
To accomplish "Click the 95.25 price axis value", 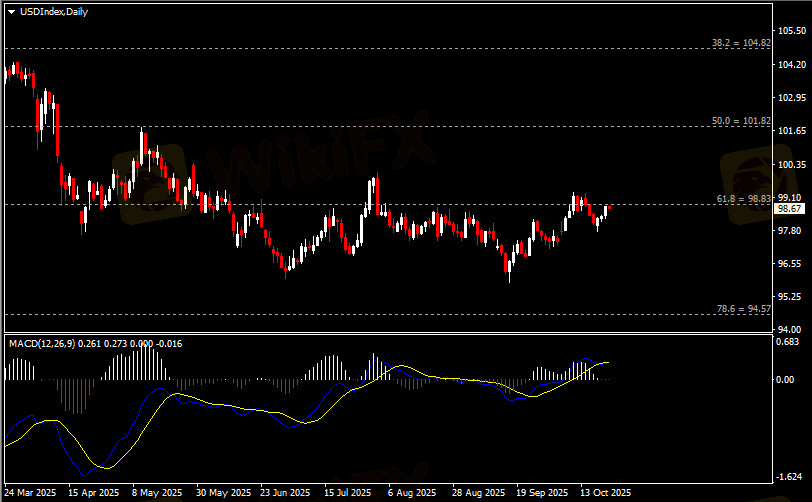I will coord(790,297).
